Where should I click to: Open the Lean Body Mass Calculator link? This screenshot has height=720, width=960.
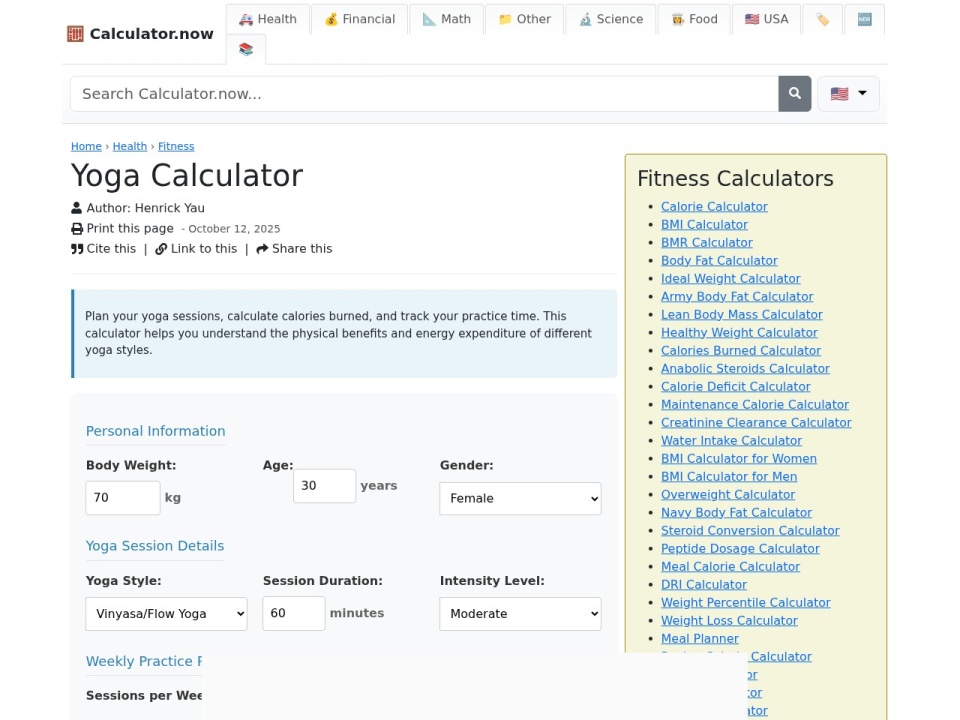click(x=741, y=315)
